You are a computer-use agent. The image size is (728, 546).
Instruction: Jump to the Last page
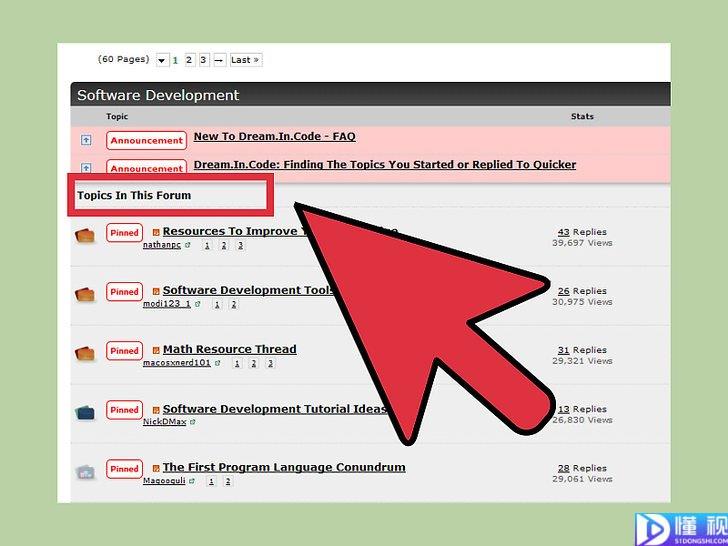tap(246, 60)
